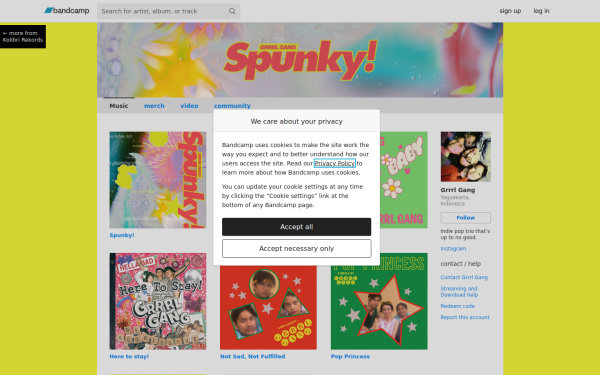This screenshot has height=375, width=600.
Task: Switch to the merch tab
Action: pos(154,106)
